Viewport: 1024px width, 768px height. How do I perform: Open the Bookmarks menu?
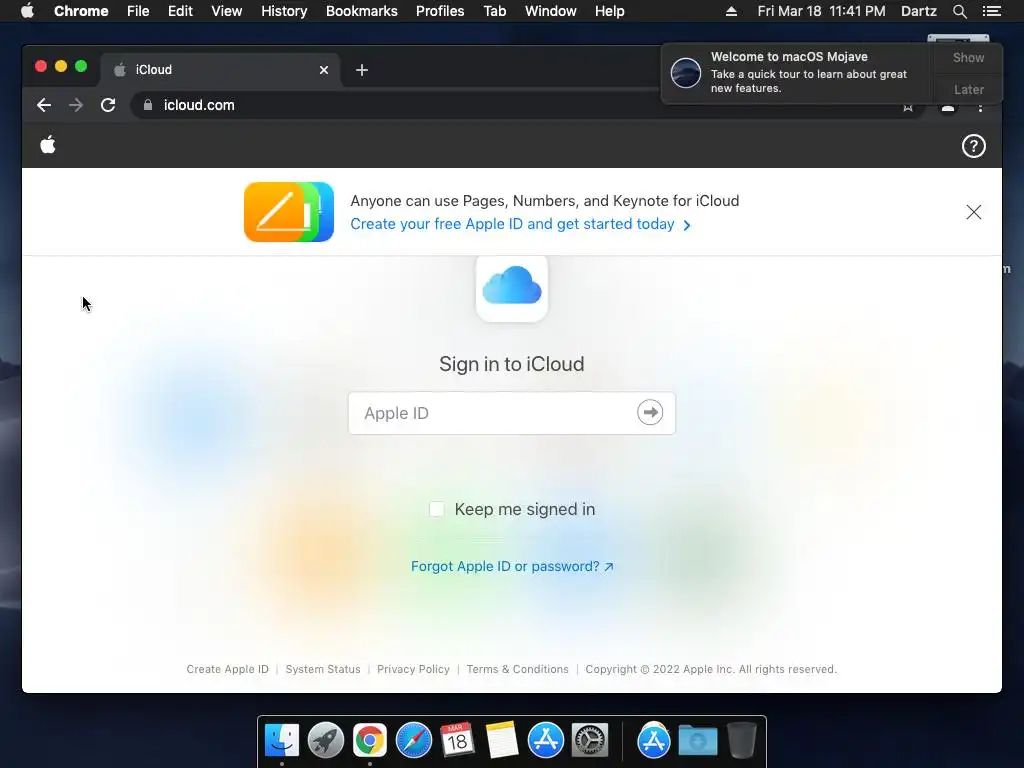coord(362,11)
